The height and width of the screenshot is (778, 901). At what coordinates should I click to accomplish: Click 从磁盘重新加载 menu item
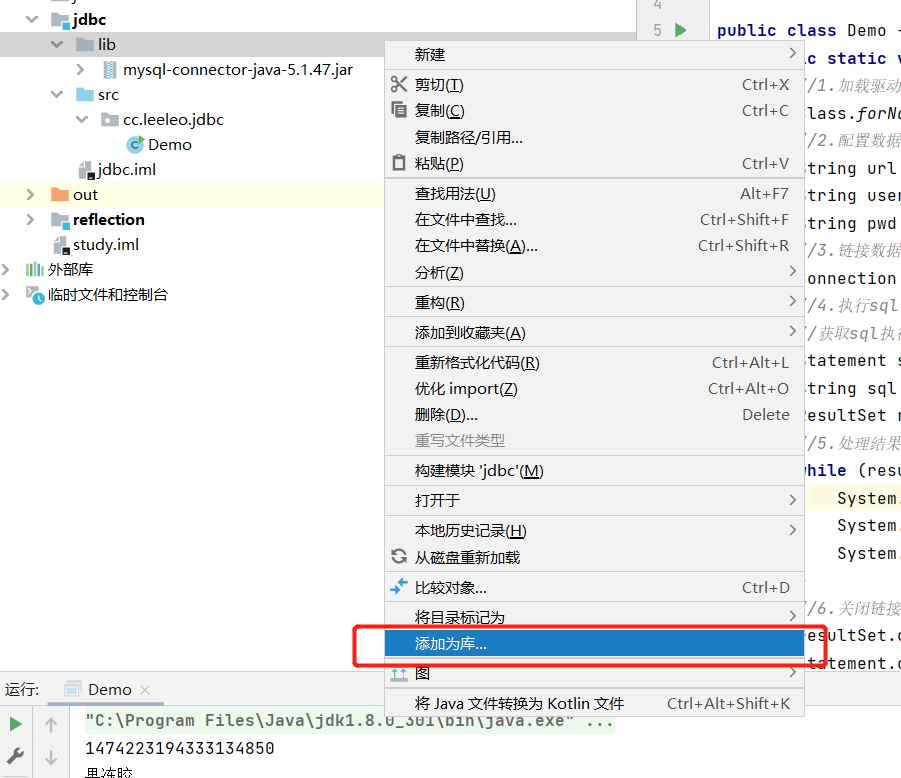coord(467,558)
